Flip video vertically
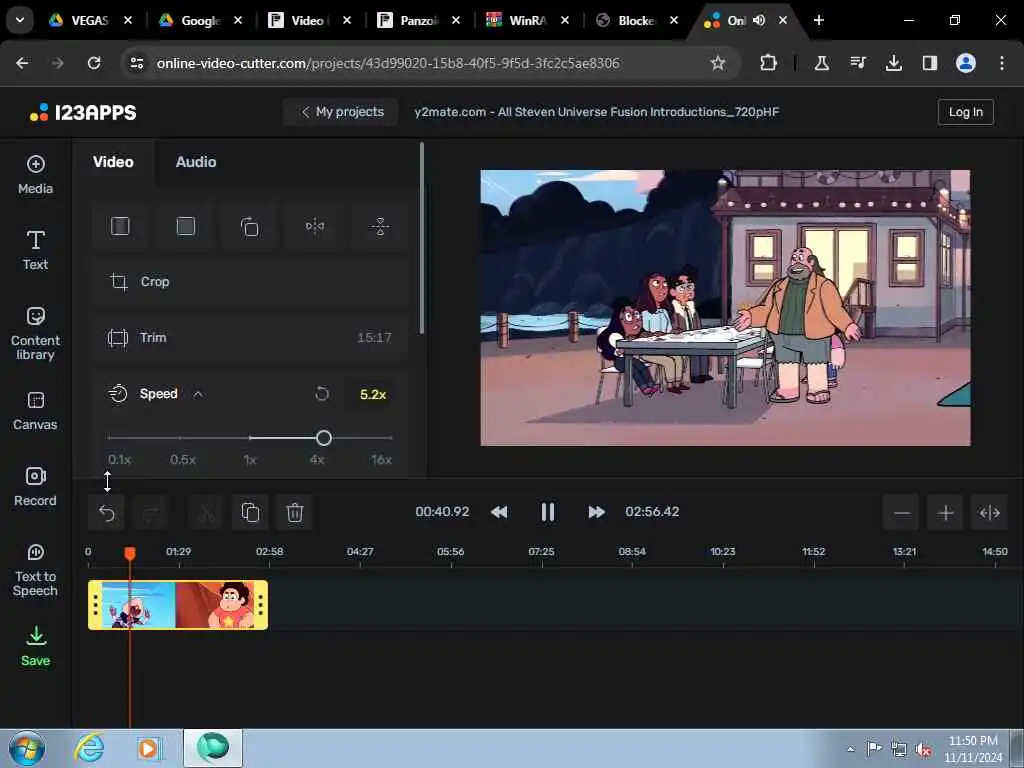The height and width of the screenshot is (768, 1024). (x=380, y=227)
